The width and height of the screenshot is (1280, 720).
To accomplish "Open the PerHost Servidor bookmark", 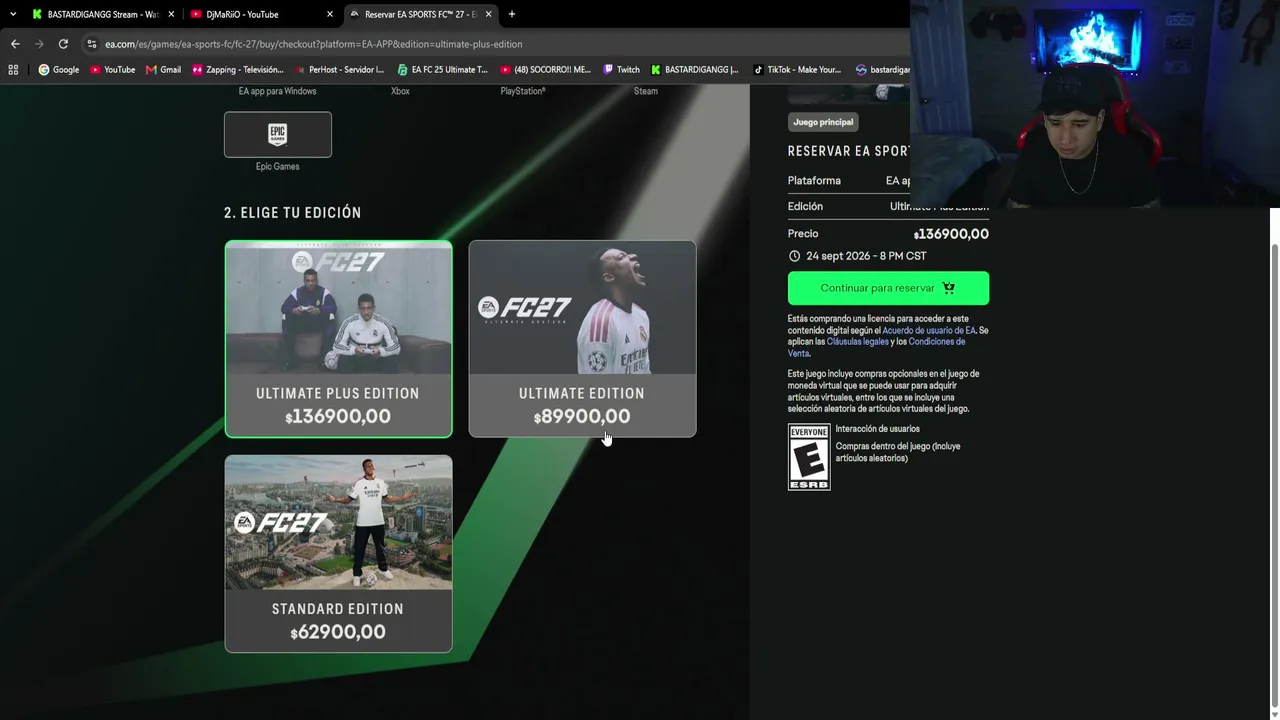I will coord(339,70).
